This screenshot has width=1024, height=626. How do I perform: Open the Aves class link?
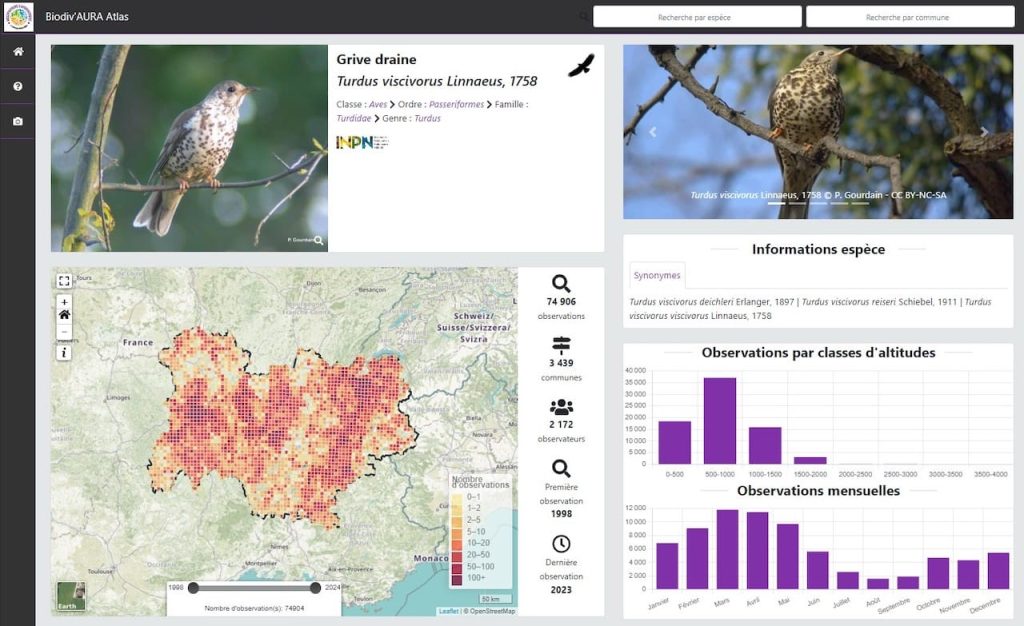click(378, 104)
